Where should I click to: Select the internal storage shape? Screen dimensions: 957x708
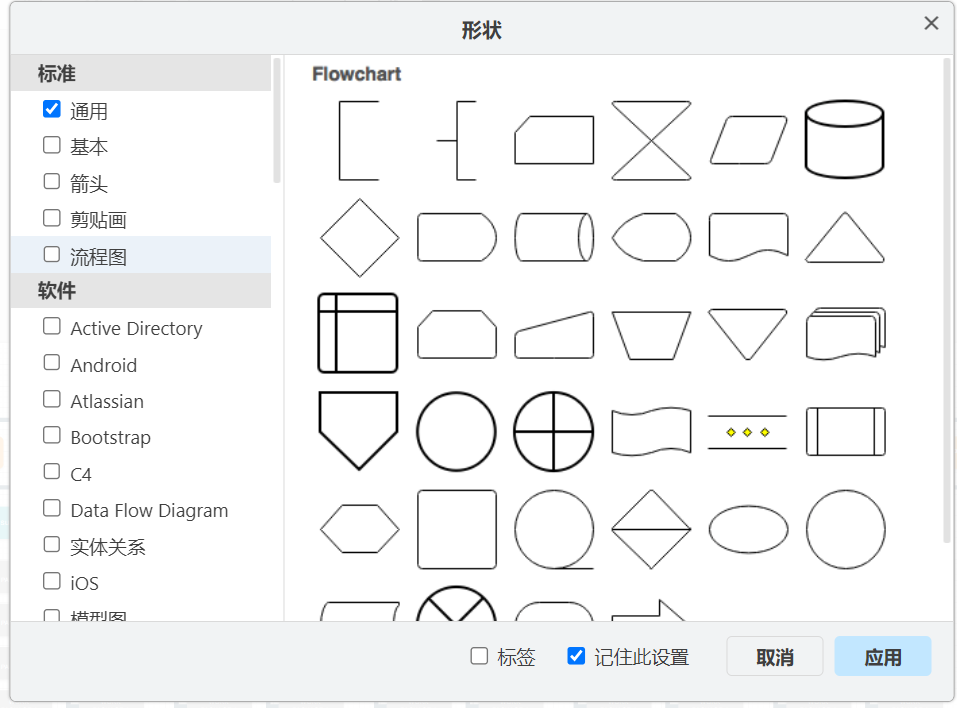point(358,333)
